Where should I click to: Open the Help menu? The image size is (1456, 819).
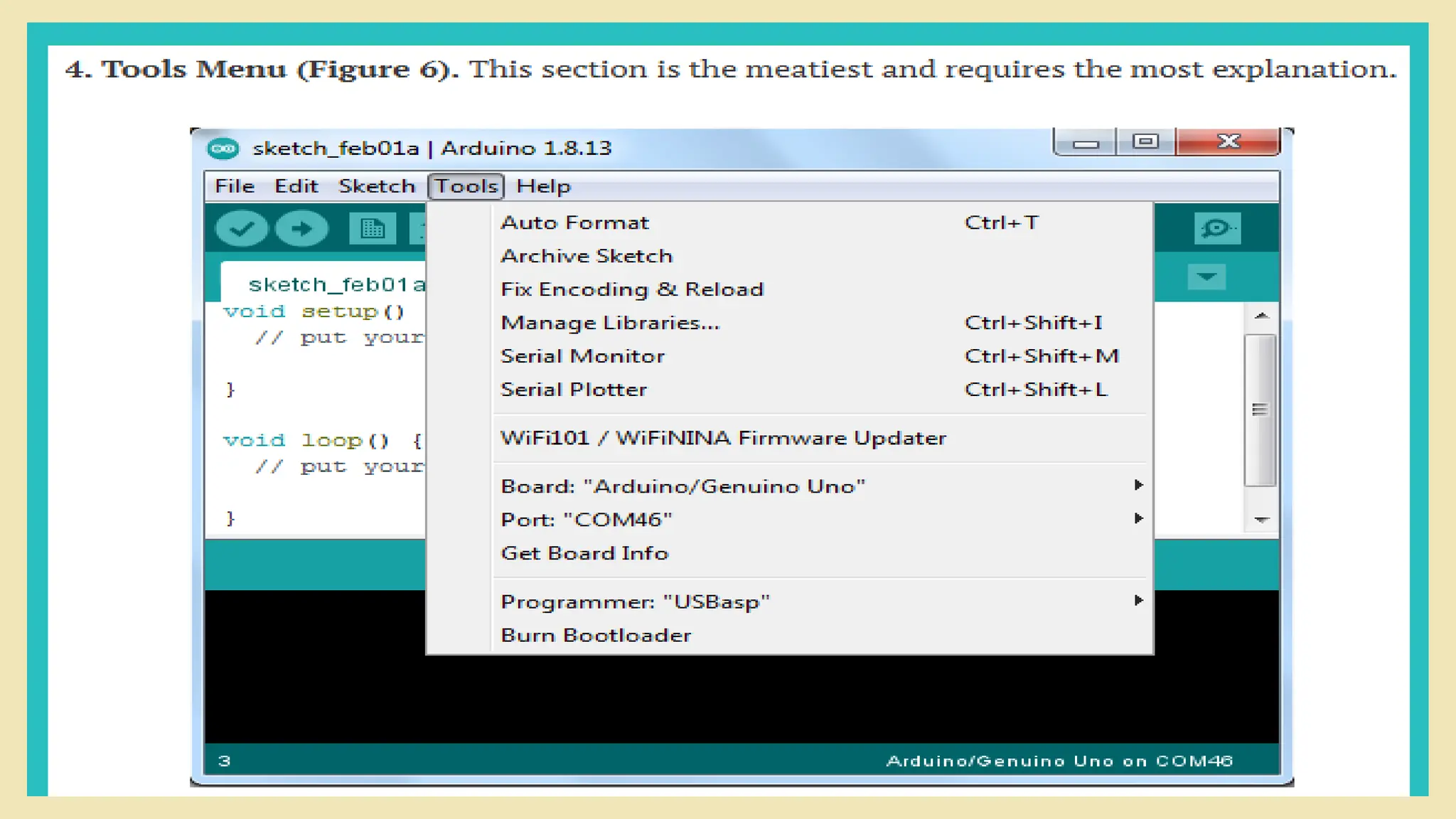coord(543,186)
